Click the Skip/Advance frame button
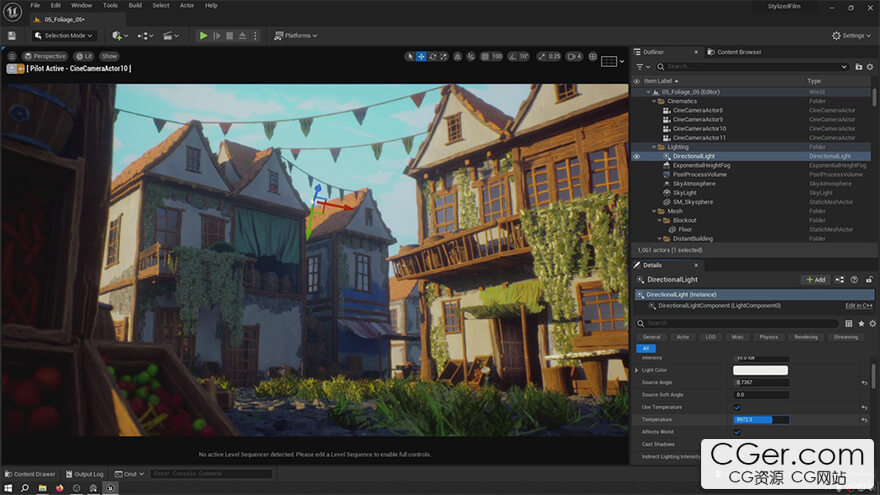 coord(217,35)
